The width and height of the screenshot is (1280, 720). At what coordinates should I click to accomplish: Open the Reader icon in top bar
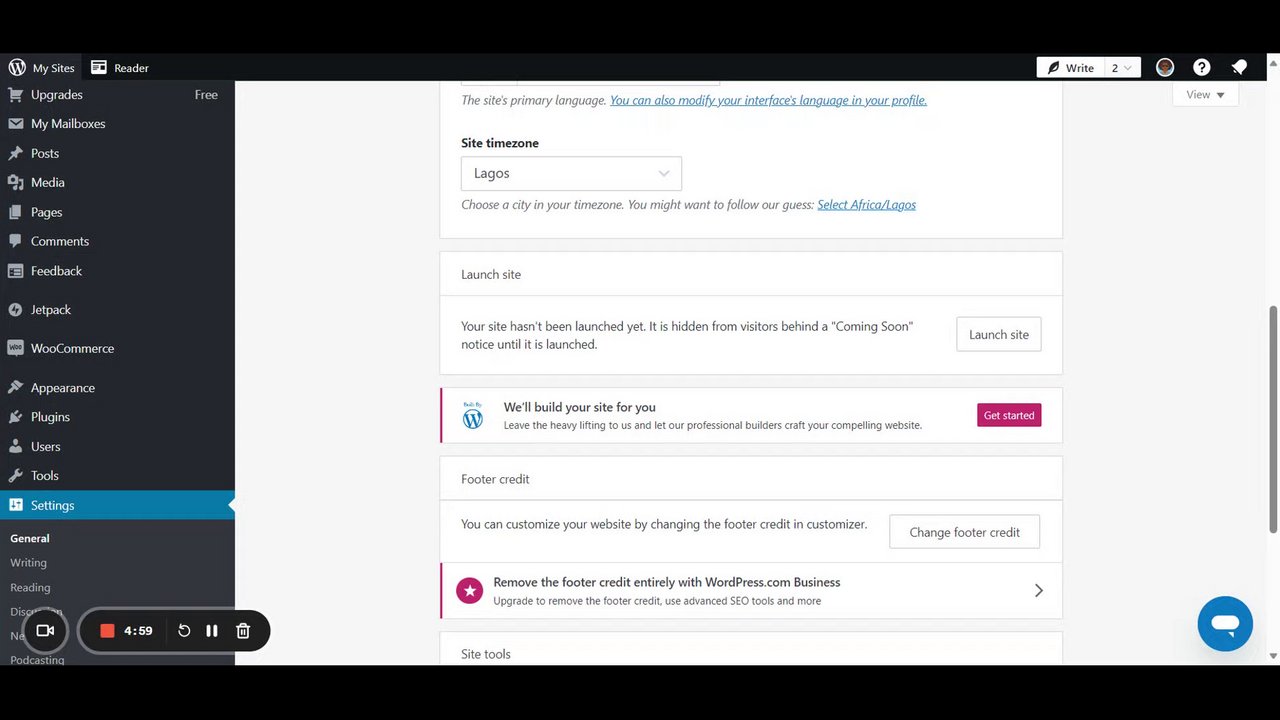pyautogui.click(x=99, y=67)
